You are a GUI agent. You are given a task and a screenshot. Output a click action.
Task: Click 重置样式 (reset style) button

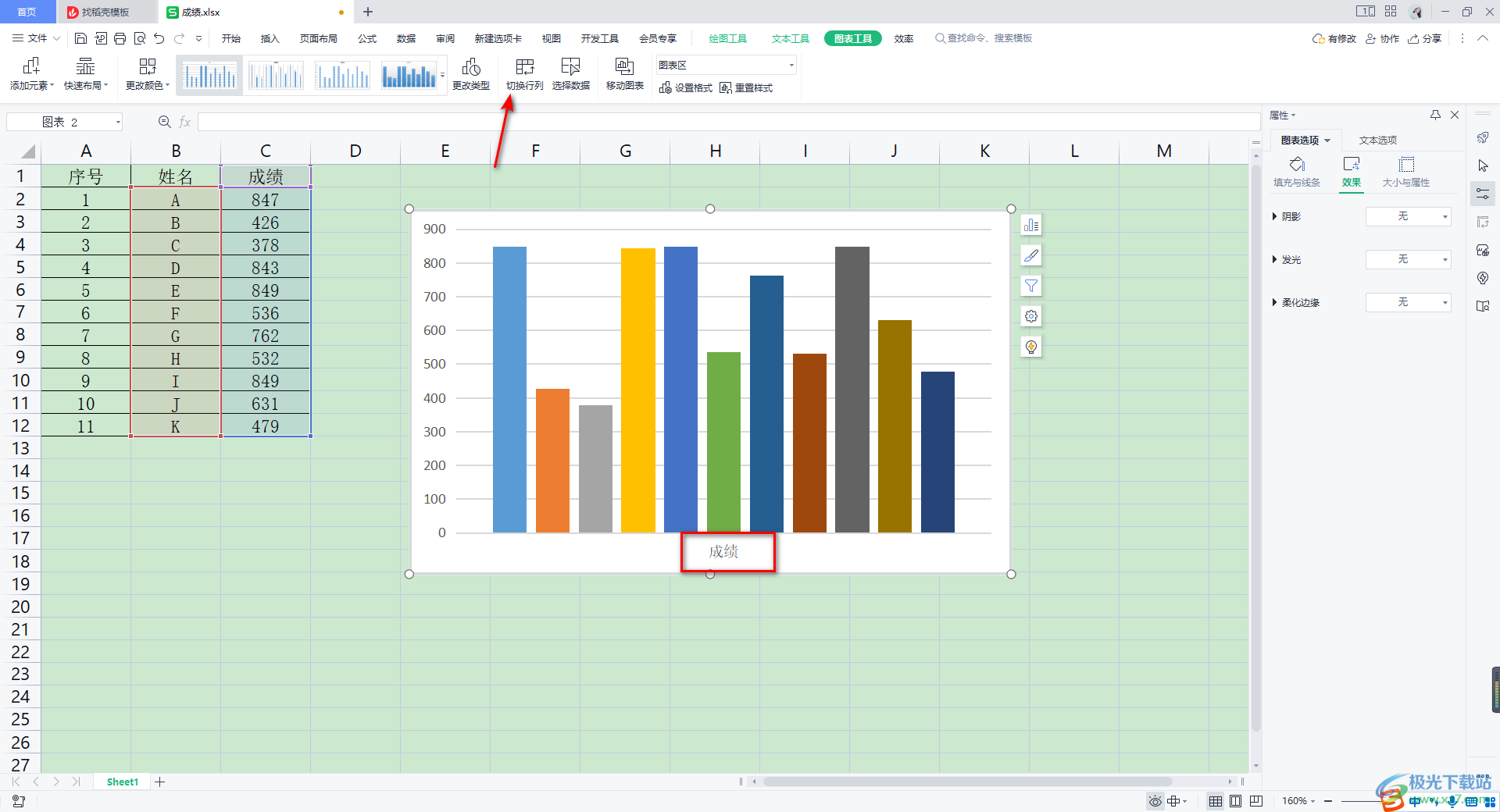(x=746, y=88)
